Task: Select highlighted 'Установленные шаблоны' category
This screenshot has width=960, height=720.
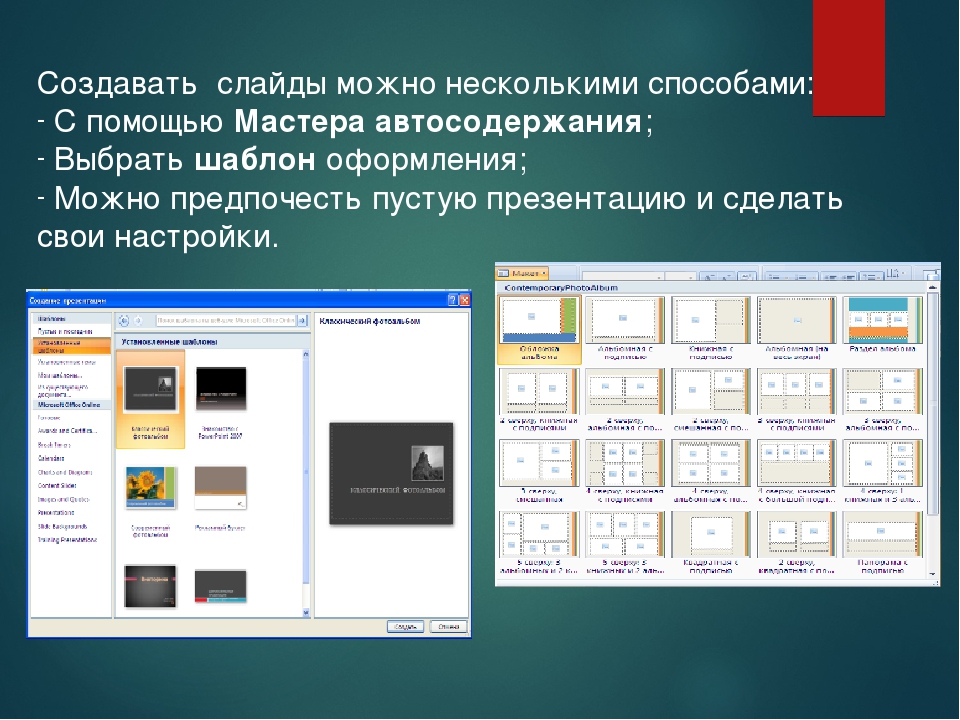Action: tap(72, 347)
